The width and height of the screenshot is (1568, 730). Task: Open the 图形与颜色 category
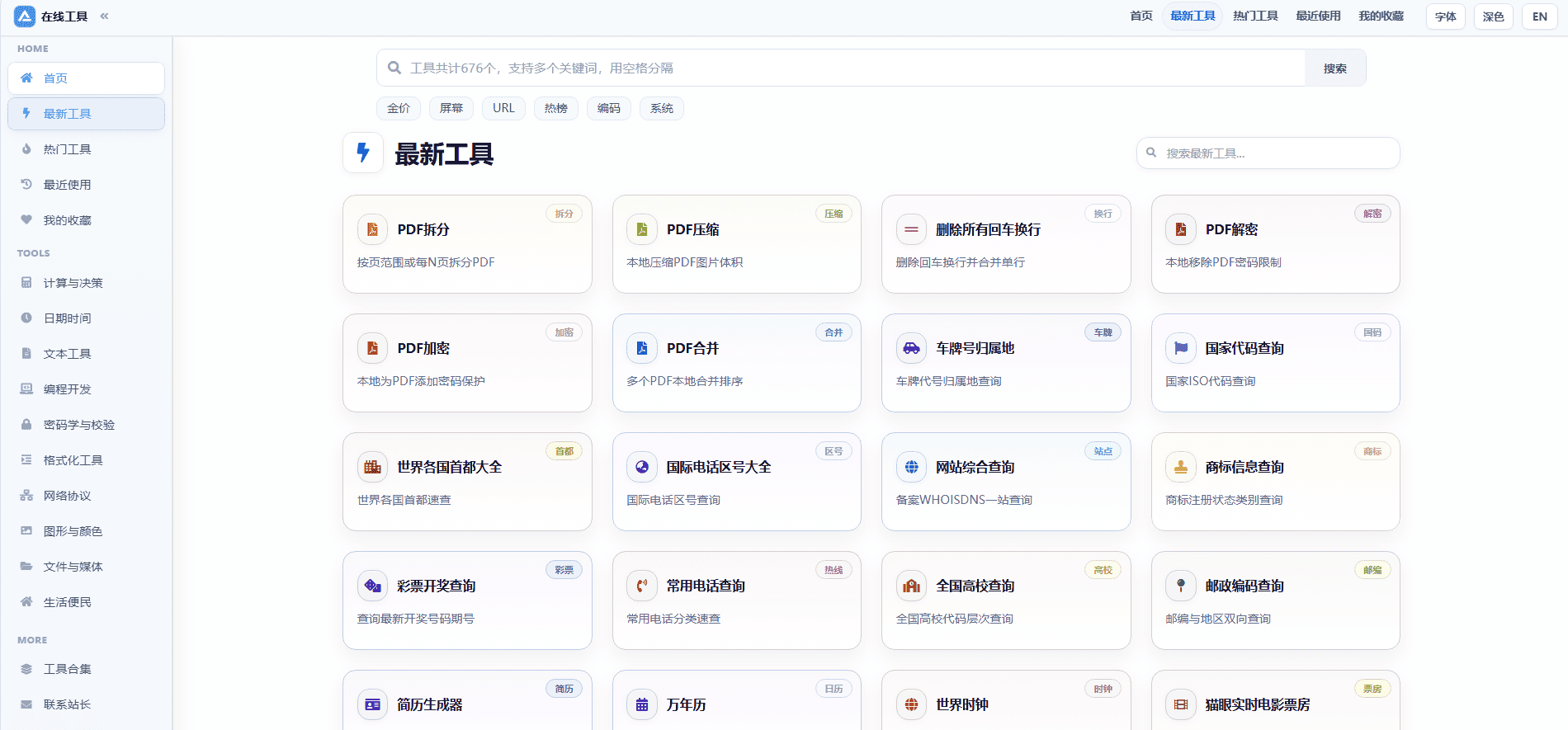[x=86, y=531]
